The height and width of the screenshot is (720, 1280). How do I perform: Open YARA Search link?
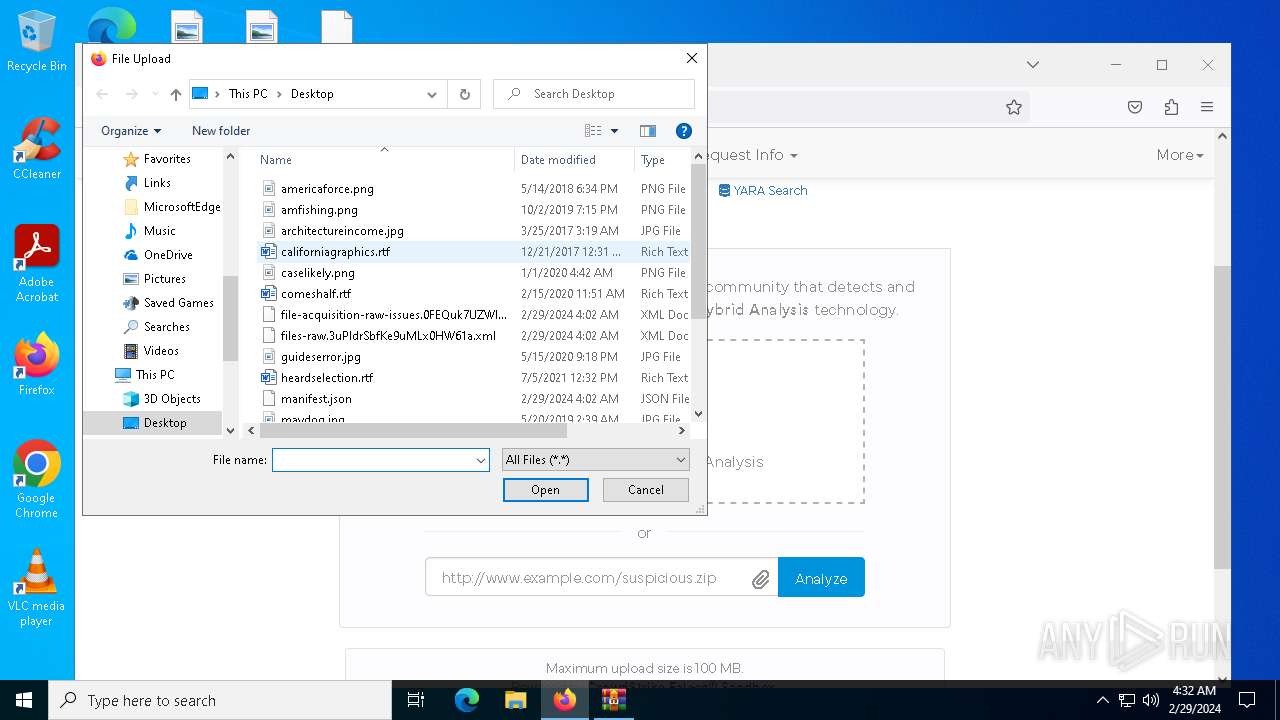pyautogui.click(x=763, y=190)
